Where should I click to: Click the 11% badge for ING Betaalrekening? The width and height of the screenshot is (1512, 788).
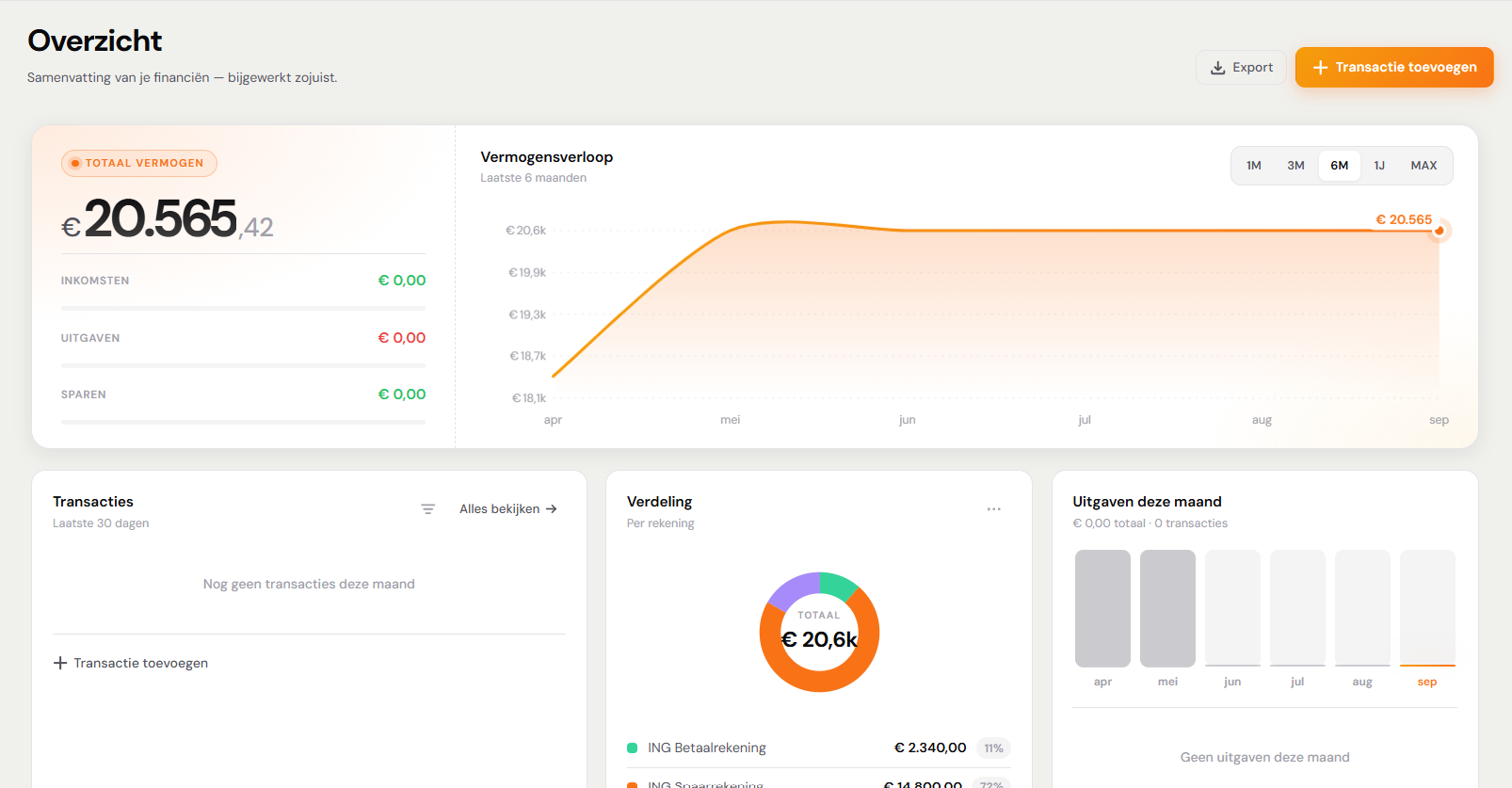993,748
